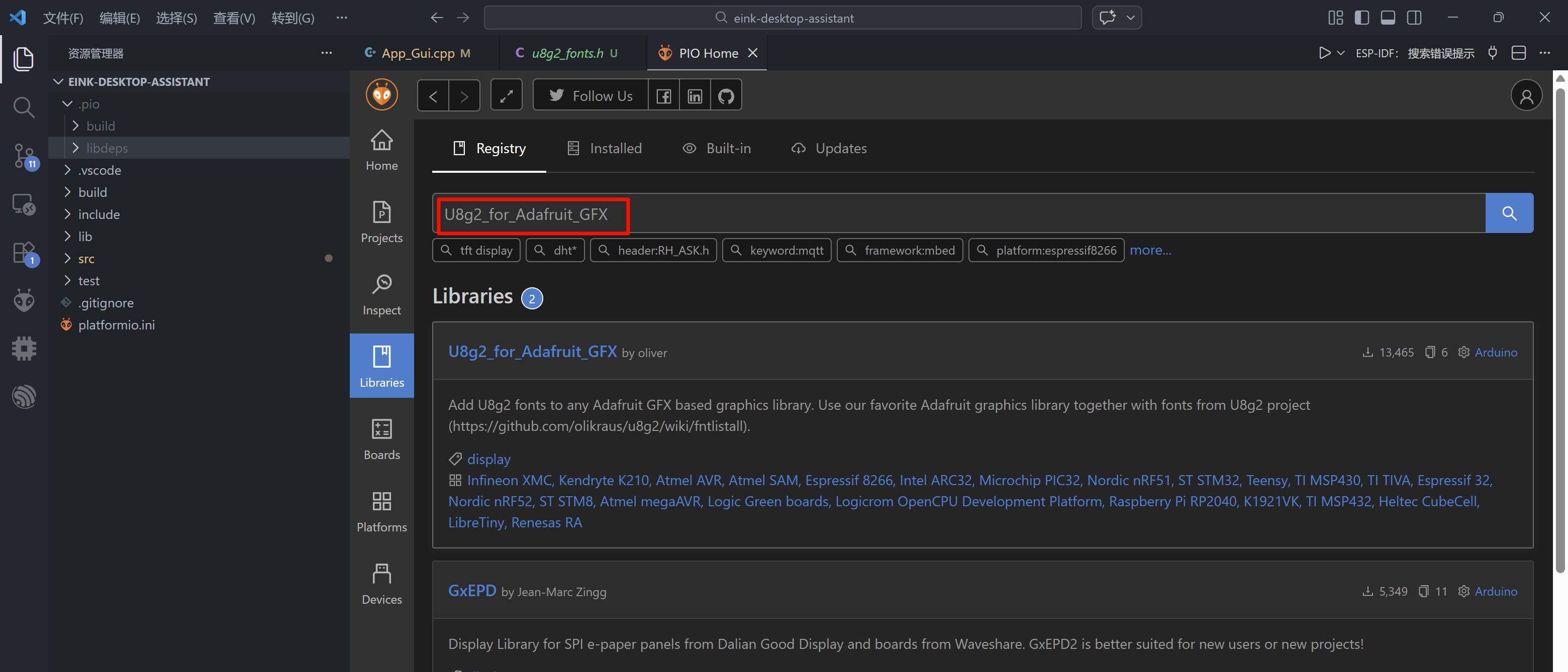1568x672 pixels.
Task: Open the PlatformIO alien activity bar icon
Action: pyautogui.click(x=24, y=300)
